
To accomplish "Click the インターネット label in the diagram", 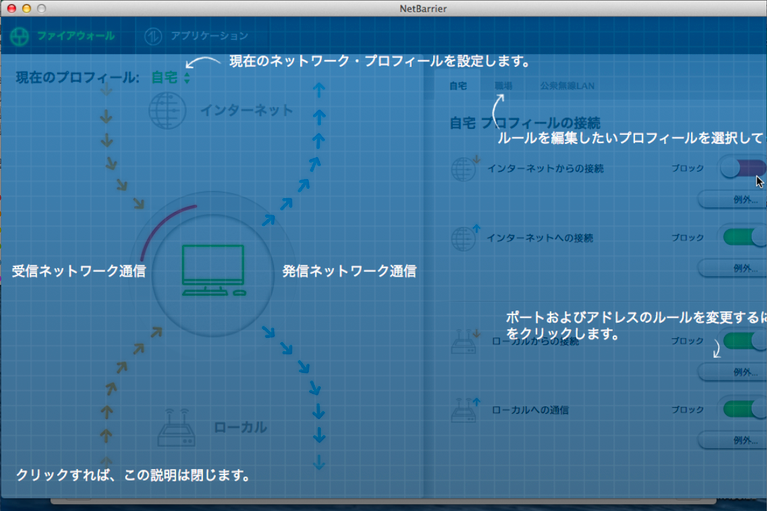I will tap(247, 111).
